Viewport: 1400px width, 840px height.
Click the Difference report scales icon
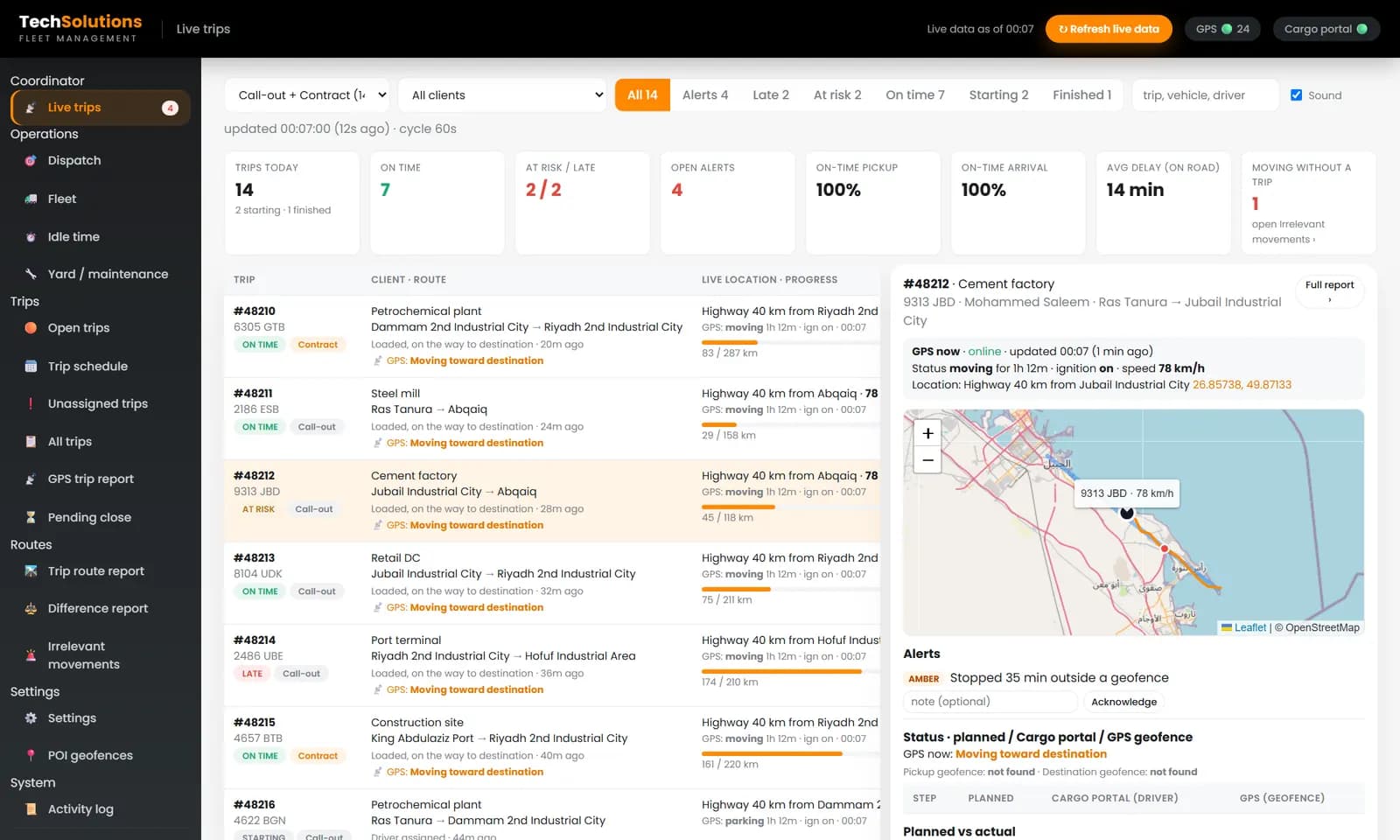[x=31, y=609]
